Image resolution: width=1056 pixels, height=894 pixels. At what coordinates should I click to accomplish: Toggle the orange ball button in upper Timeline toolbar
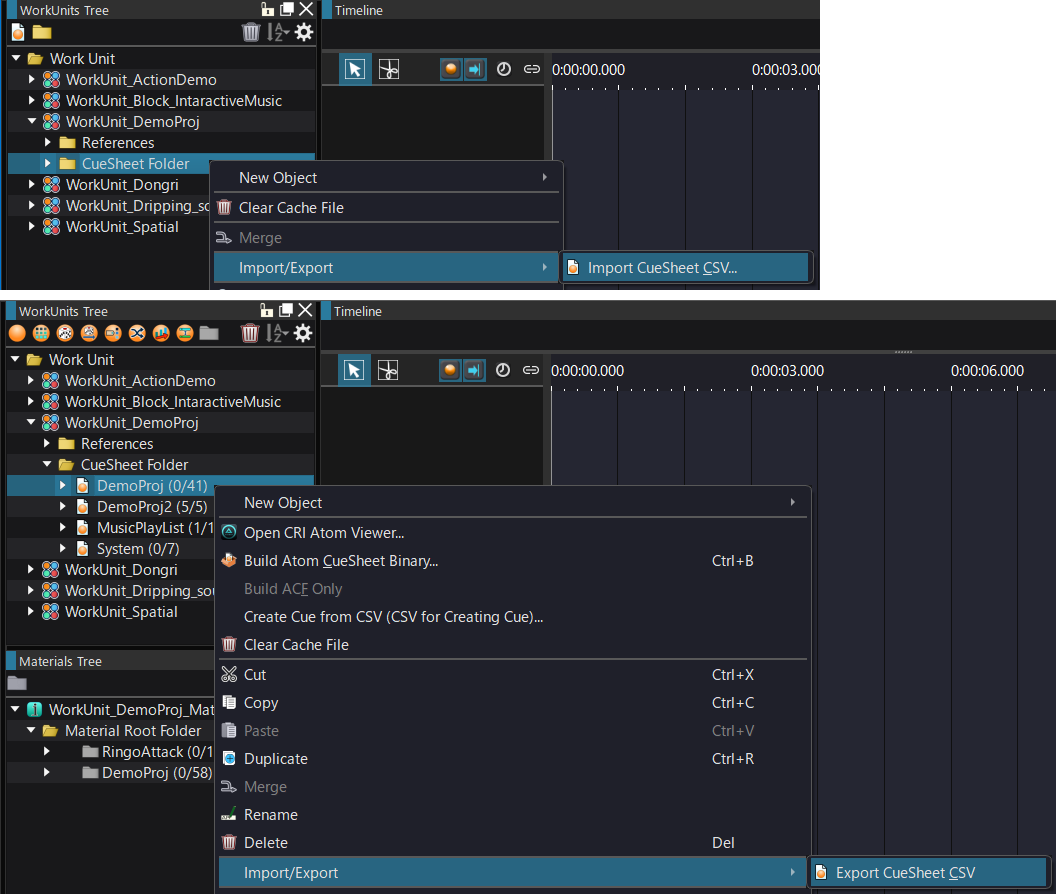coord(451,69)
